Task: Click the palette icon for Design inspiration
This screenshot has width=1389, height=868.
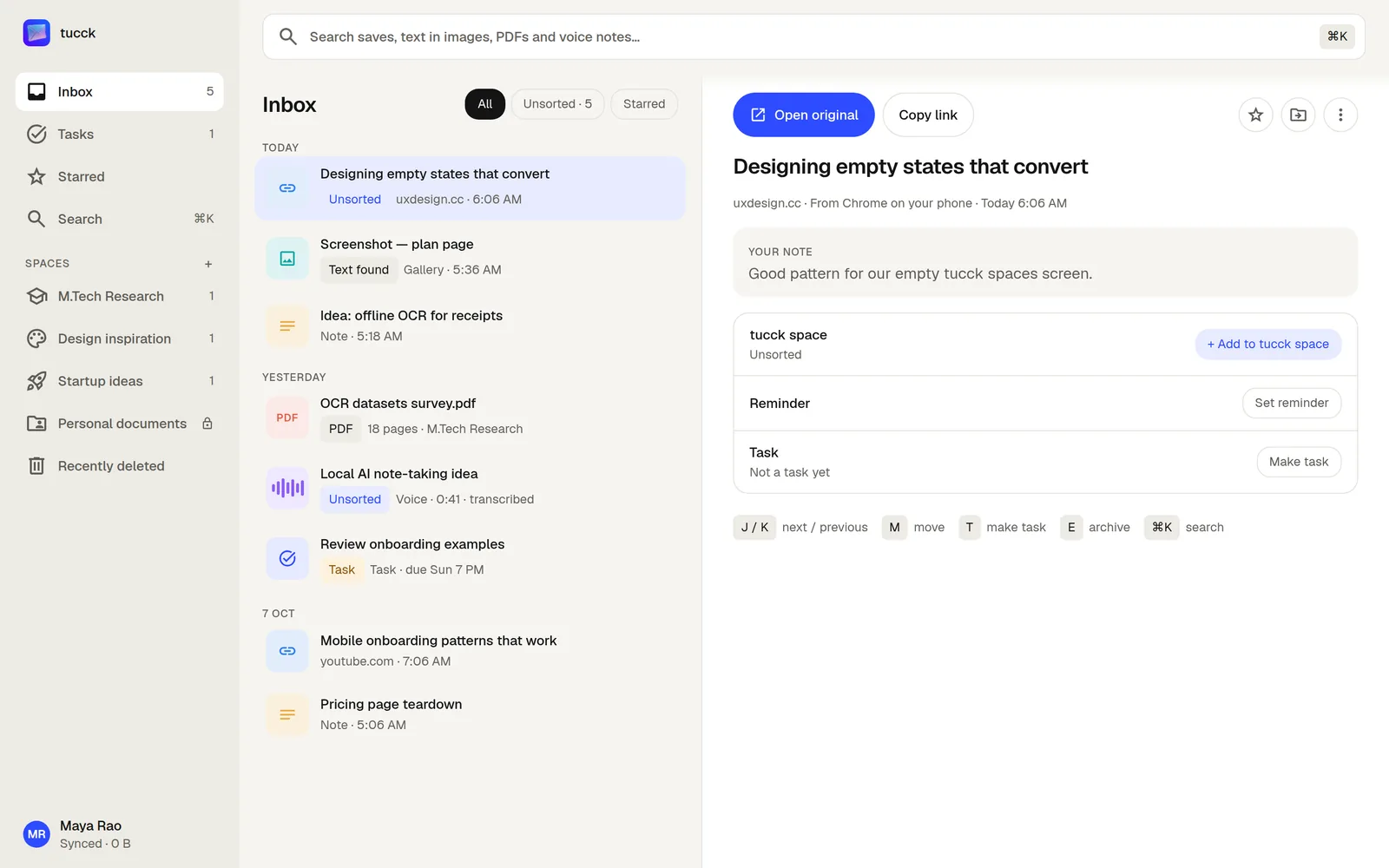Action: (x=36, y=339)
